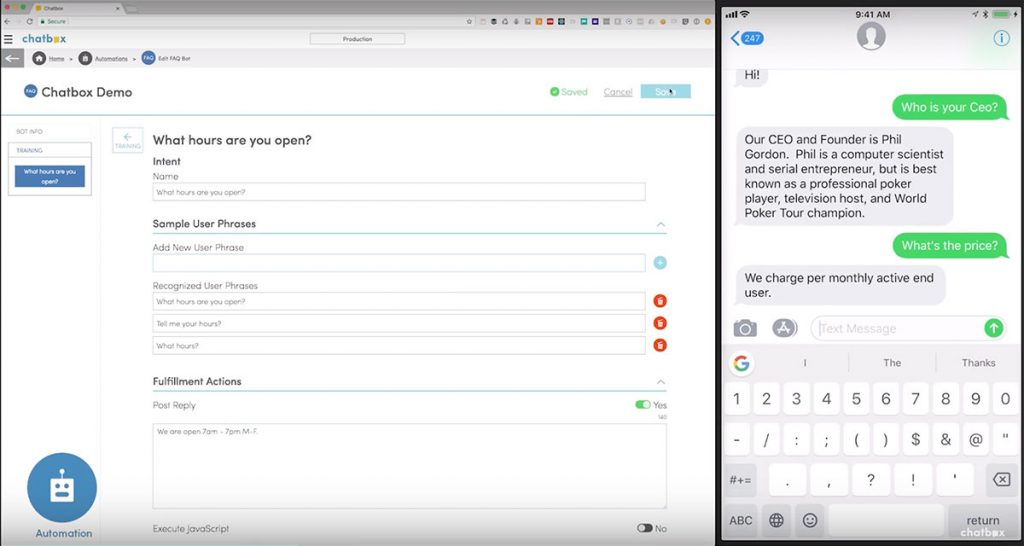Tap the number 5 key
Screen dimensions: 1024x546
tap(856, 399)
